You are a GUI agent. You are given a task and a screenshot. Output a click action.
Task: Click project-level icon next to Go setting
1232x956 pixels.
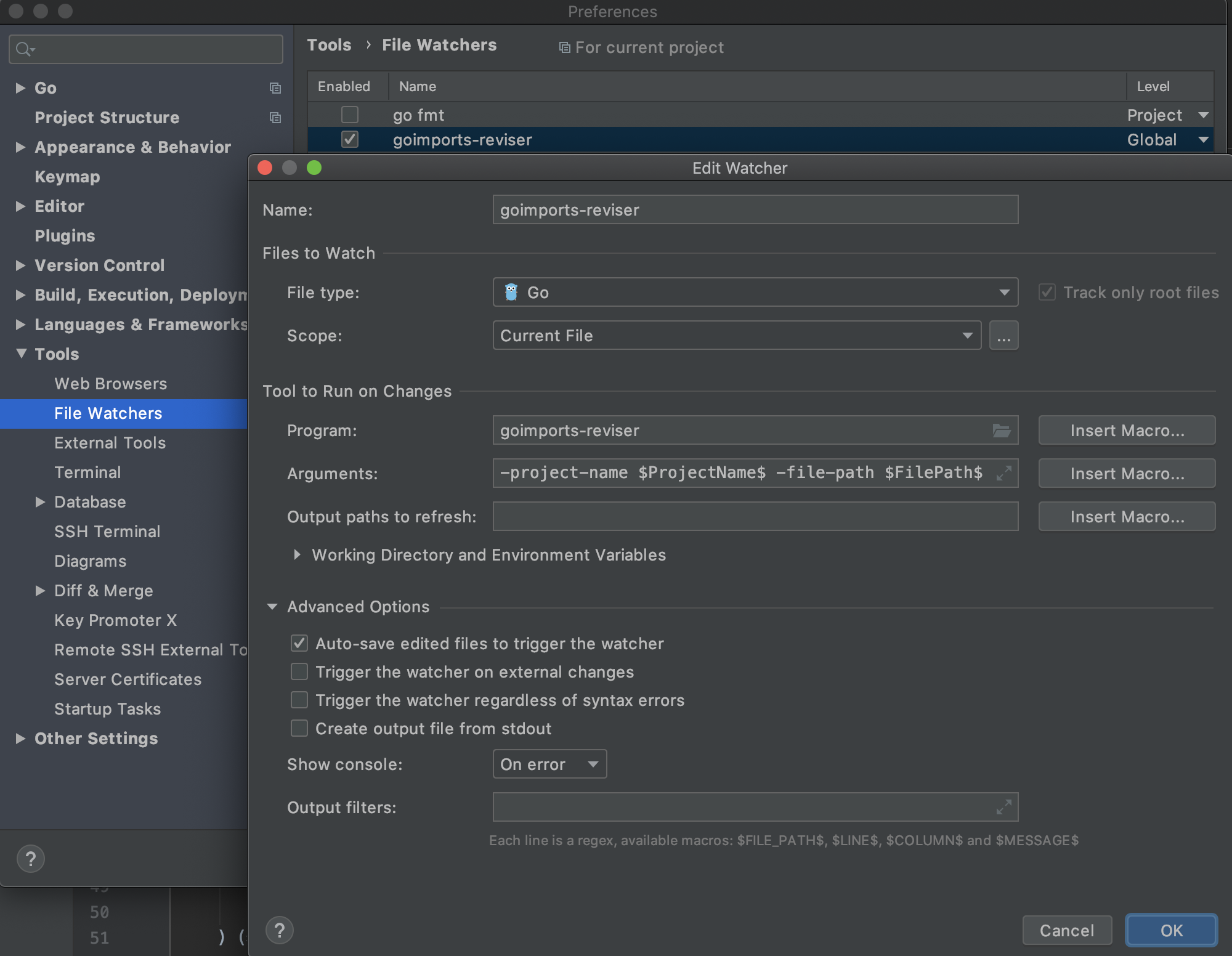[x=275, y=88]
